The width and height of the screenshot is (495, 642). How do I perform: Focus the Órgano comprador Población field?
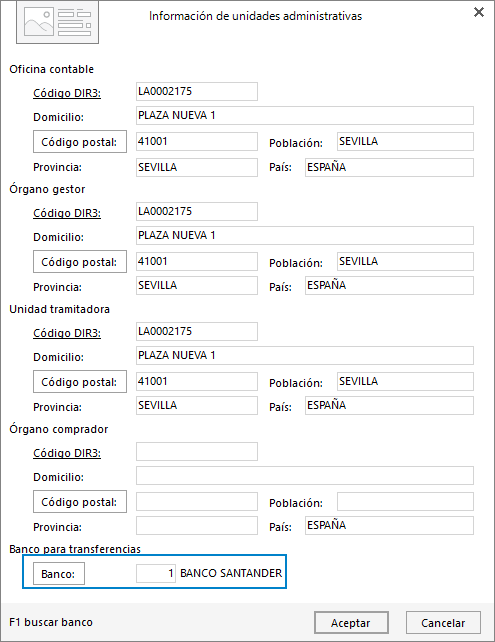405,502
